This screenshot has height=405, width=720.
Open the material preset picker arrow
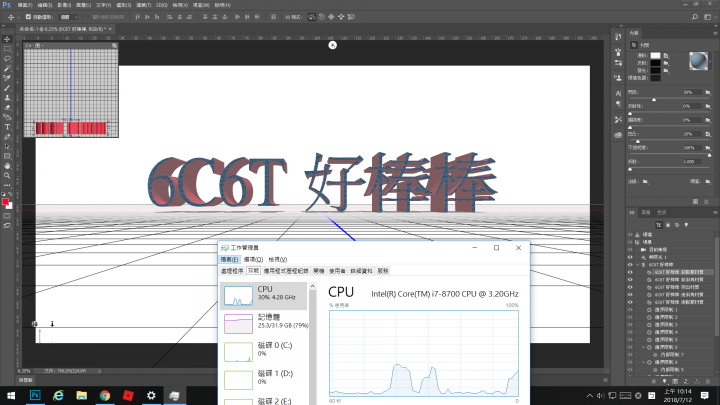(711, 61)
